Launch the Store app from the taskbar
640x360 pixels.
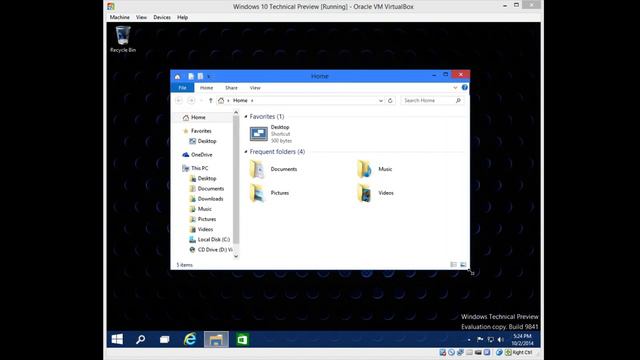tap(242, 339)
